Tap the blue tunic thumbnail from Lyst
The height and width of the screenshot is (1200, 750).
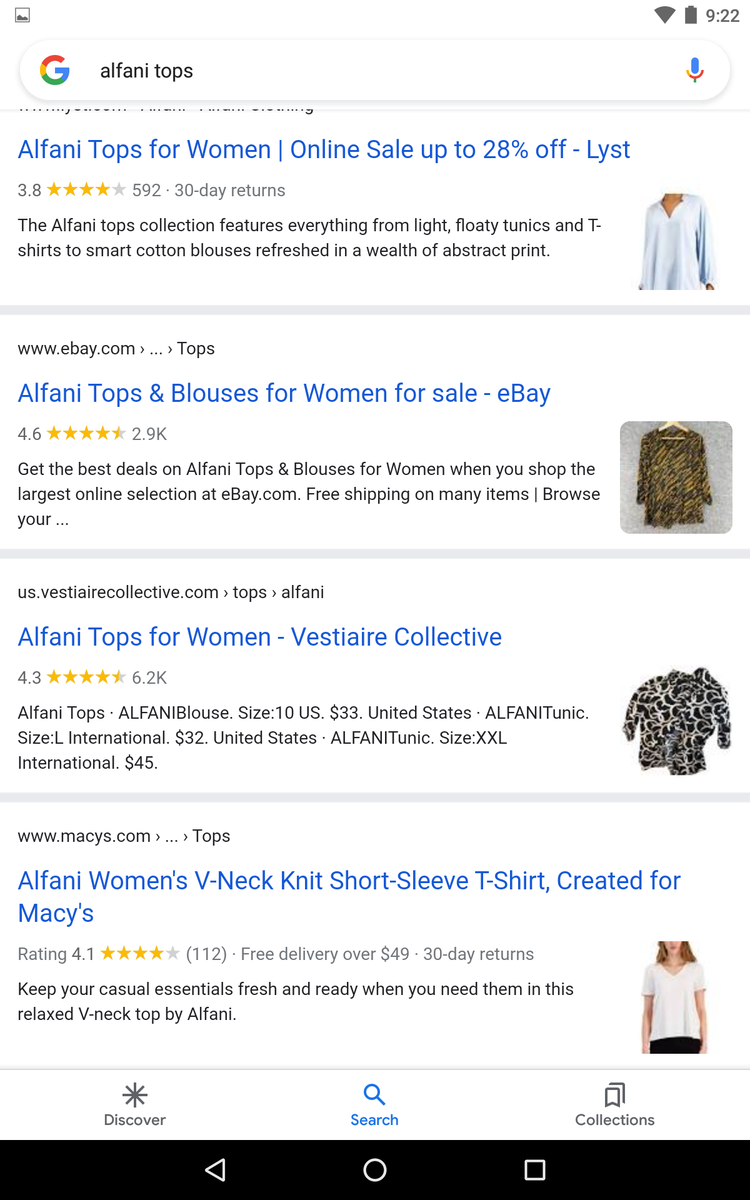(677, 240)
